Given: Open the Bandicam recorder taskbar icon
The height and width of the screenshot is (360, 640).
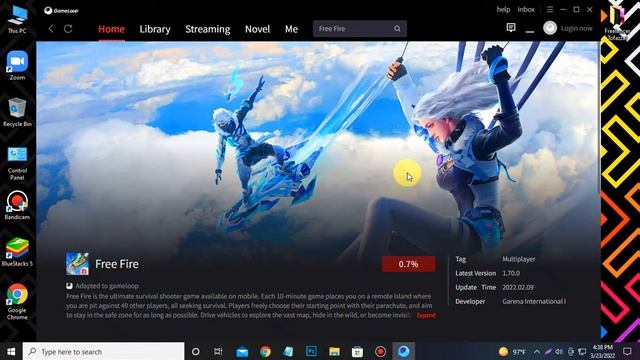Looking at the screenshot, I should [380, 351].
